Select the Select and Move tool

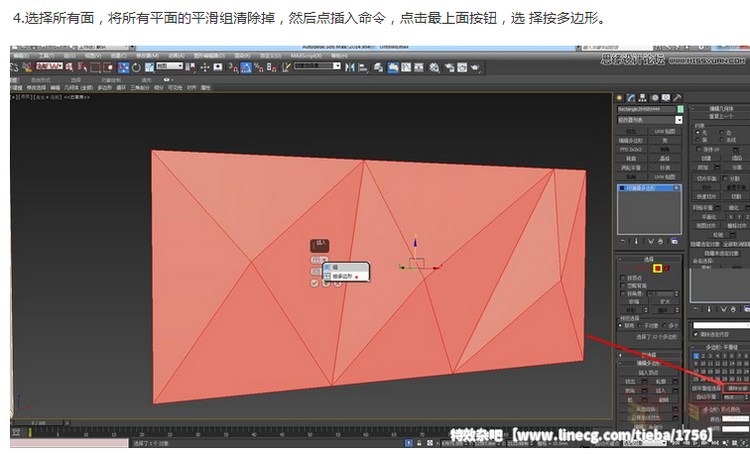[x=123, y=67]
